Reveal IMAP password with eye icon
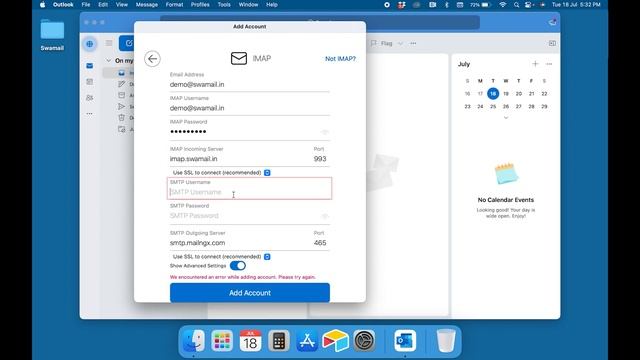 325,132
